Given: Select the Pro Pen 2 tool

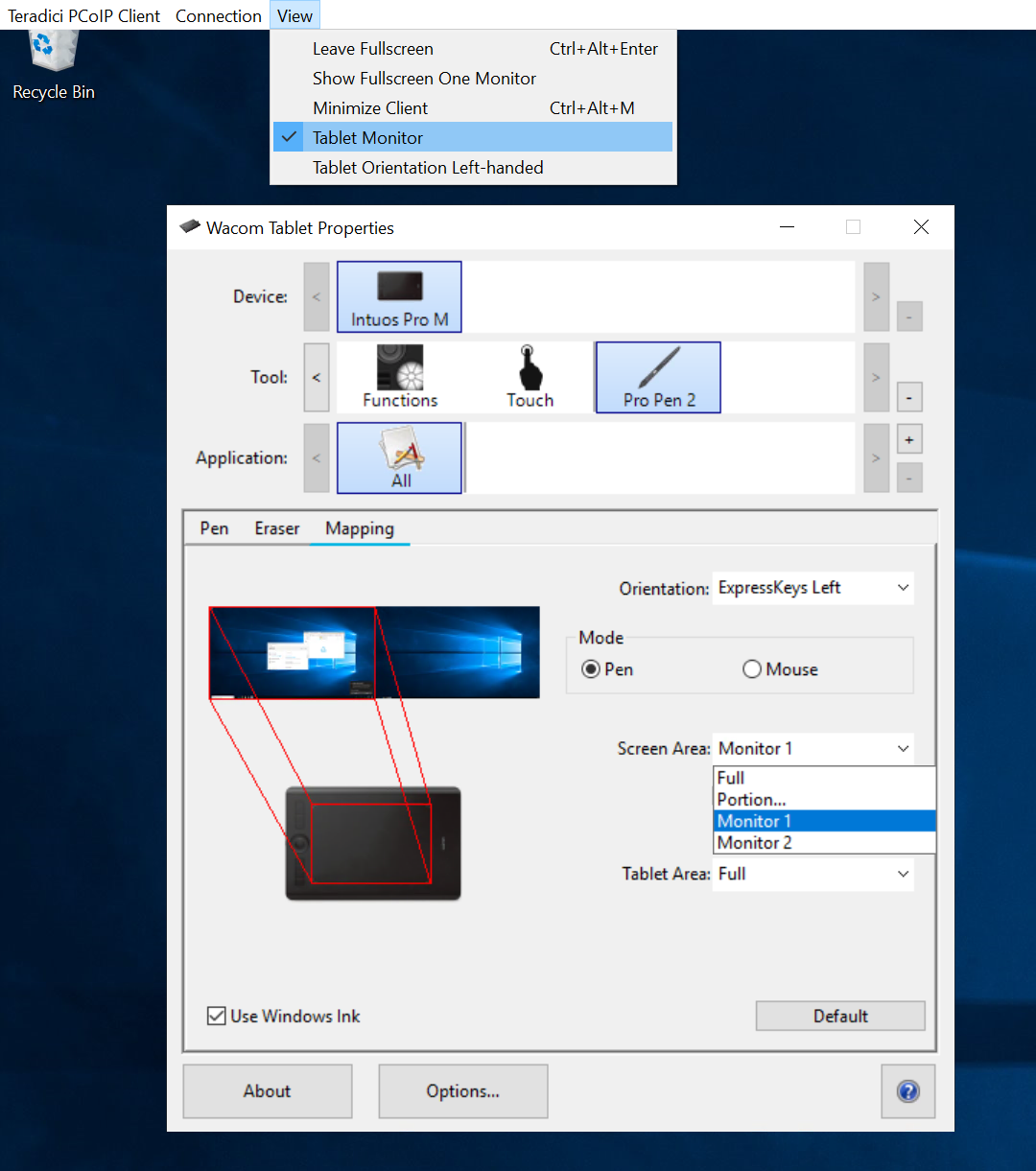Looking at the screenshot, I should pyautogui.click(x=658, y=377).
